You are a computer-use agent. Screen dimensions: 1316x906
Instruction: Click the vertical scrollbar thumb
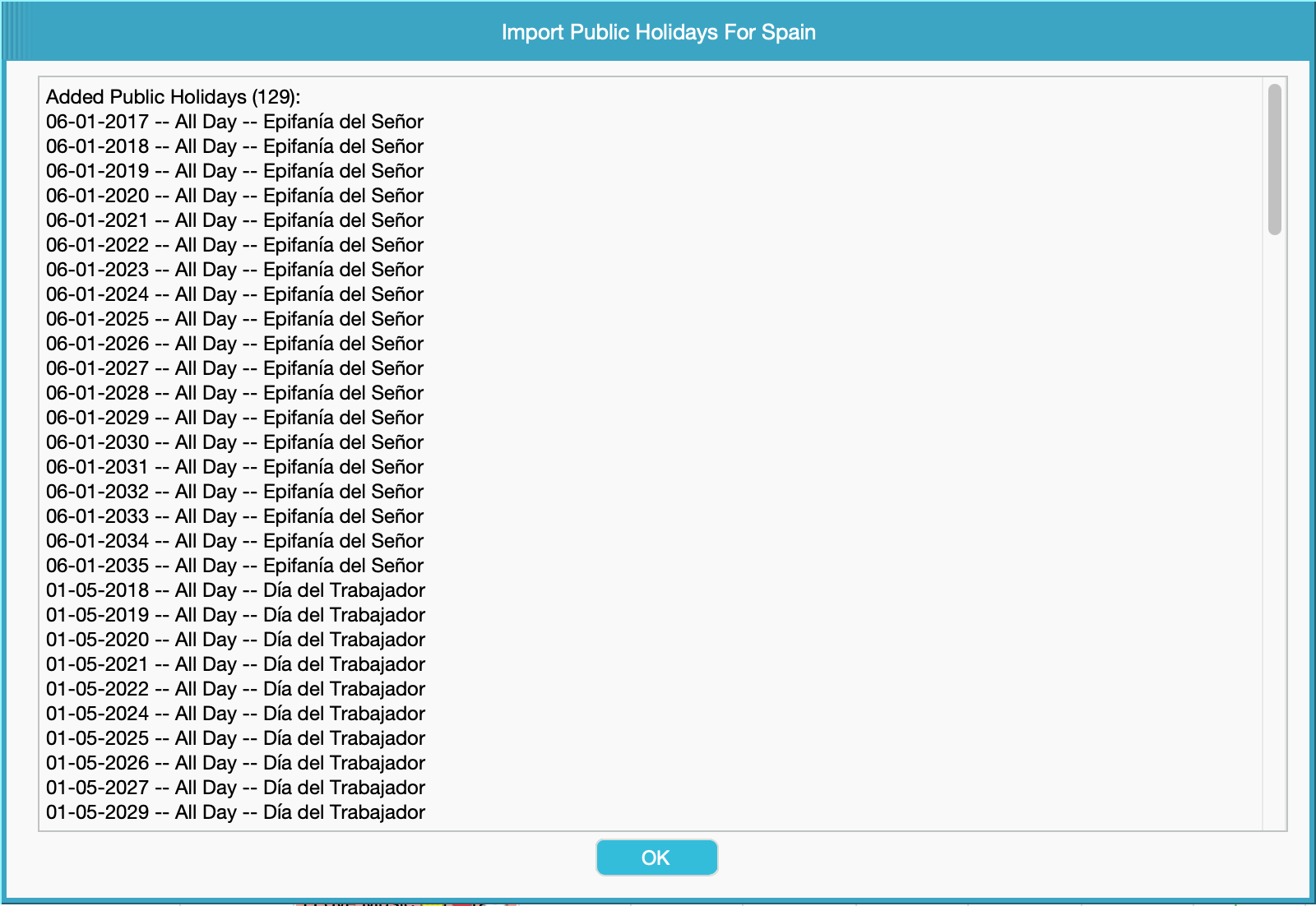pos(1274,159)
